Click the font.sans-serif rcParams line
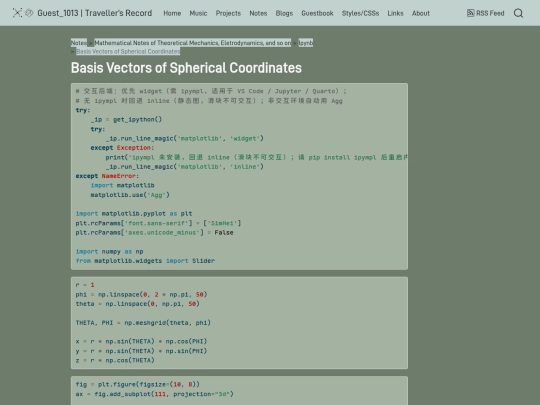 pyautogui.click(x=158, y=223)
